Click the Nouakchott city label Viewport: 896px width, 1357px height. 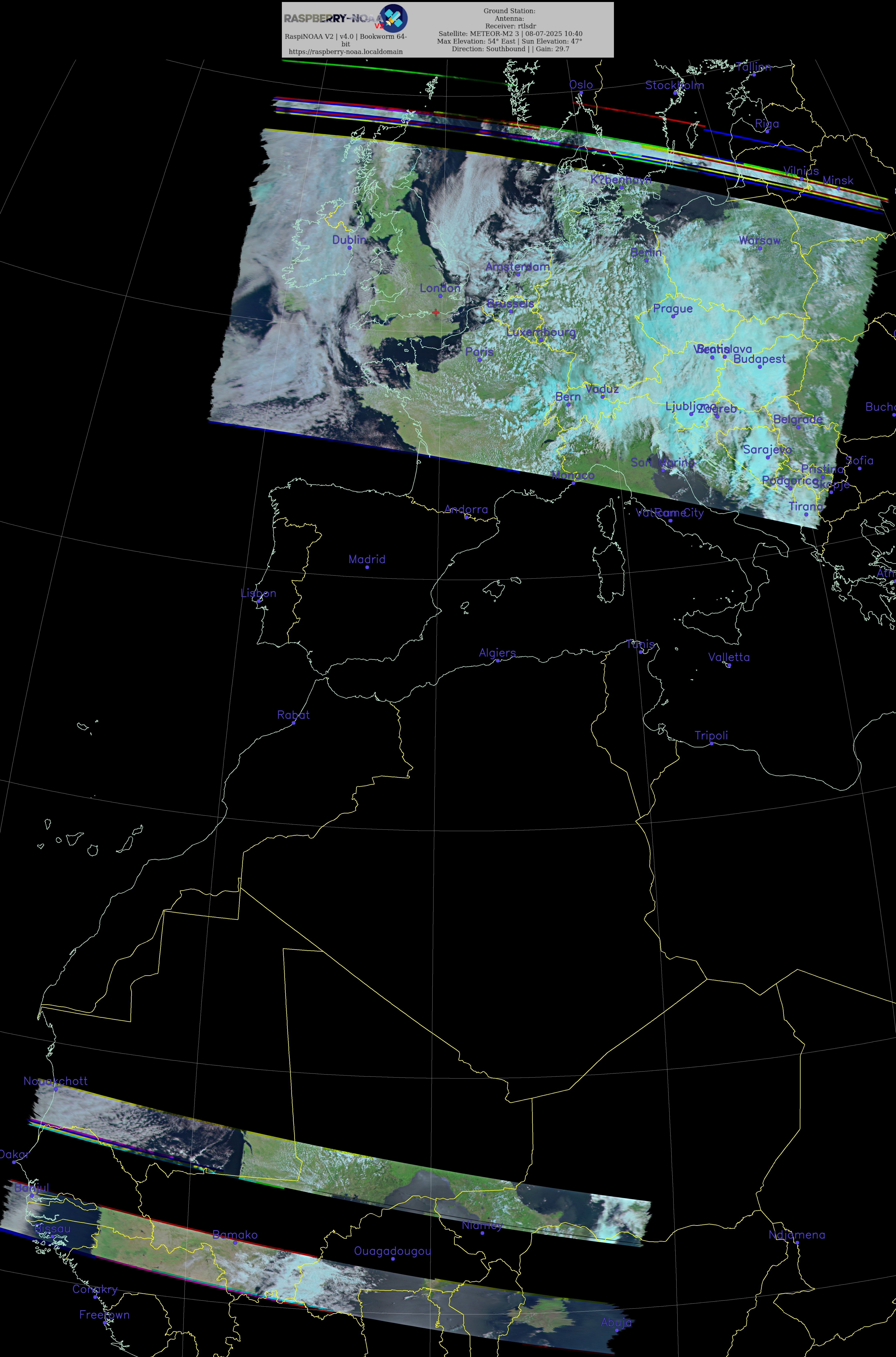tap(55, 1081)
